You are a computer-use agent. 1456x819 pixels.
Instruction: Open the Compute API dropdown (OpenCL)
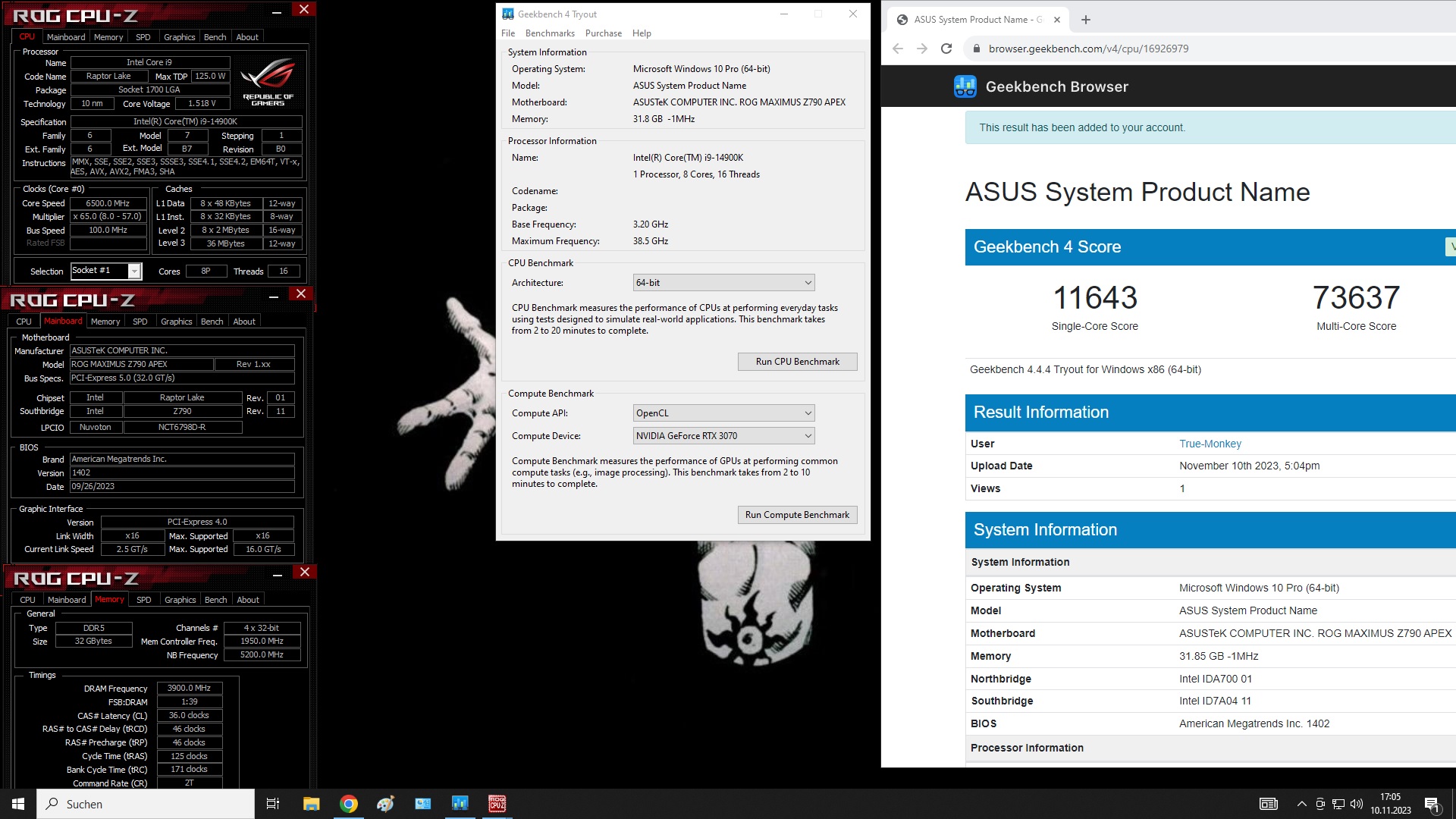724,413
